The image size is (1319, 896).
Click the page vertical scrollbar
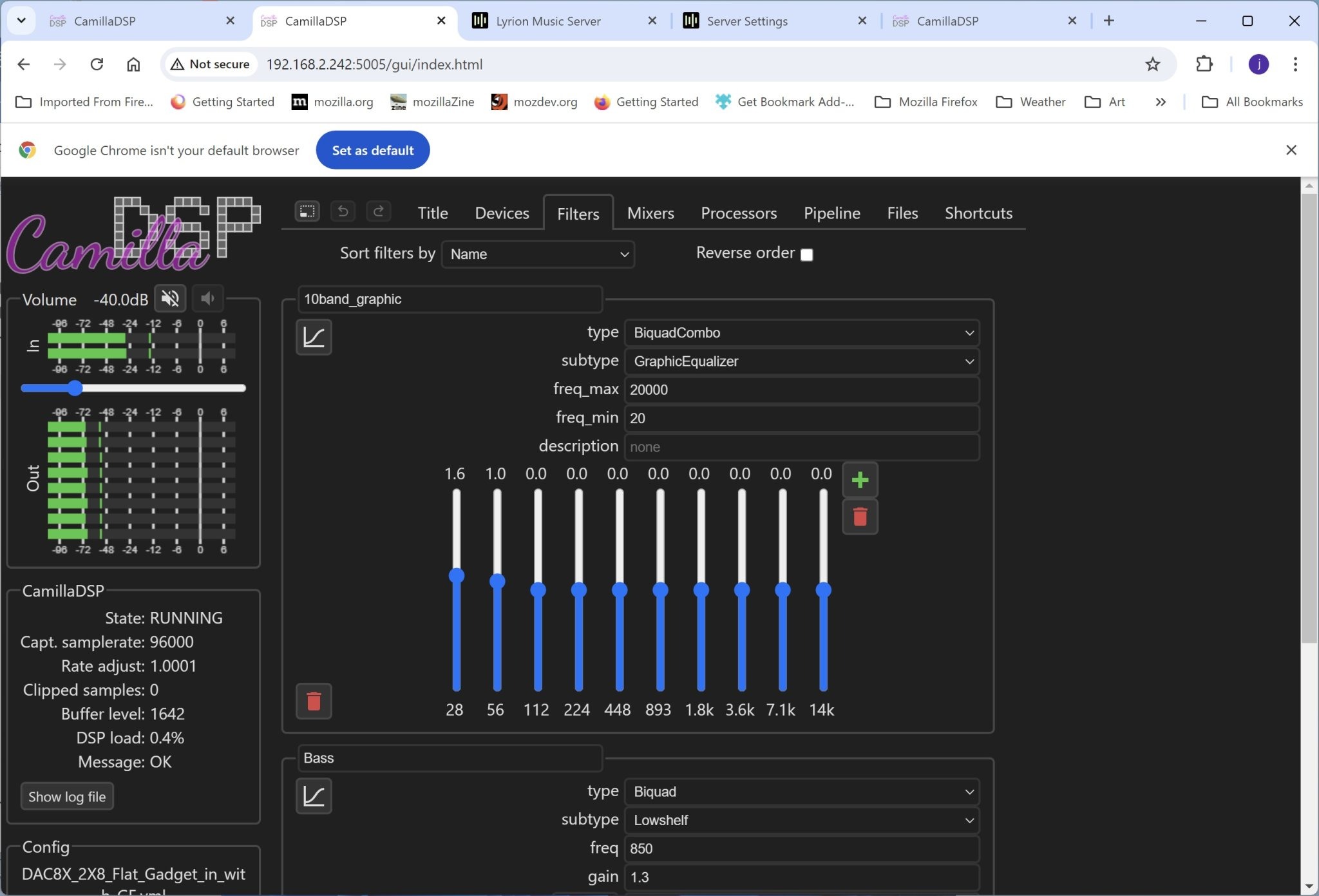(x=1309, y=417)
